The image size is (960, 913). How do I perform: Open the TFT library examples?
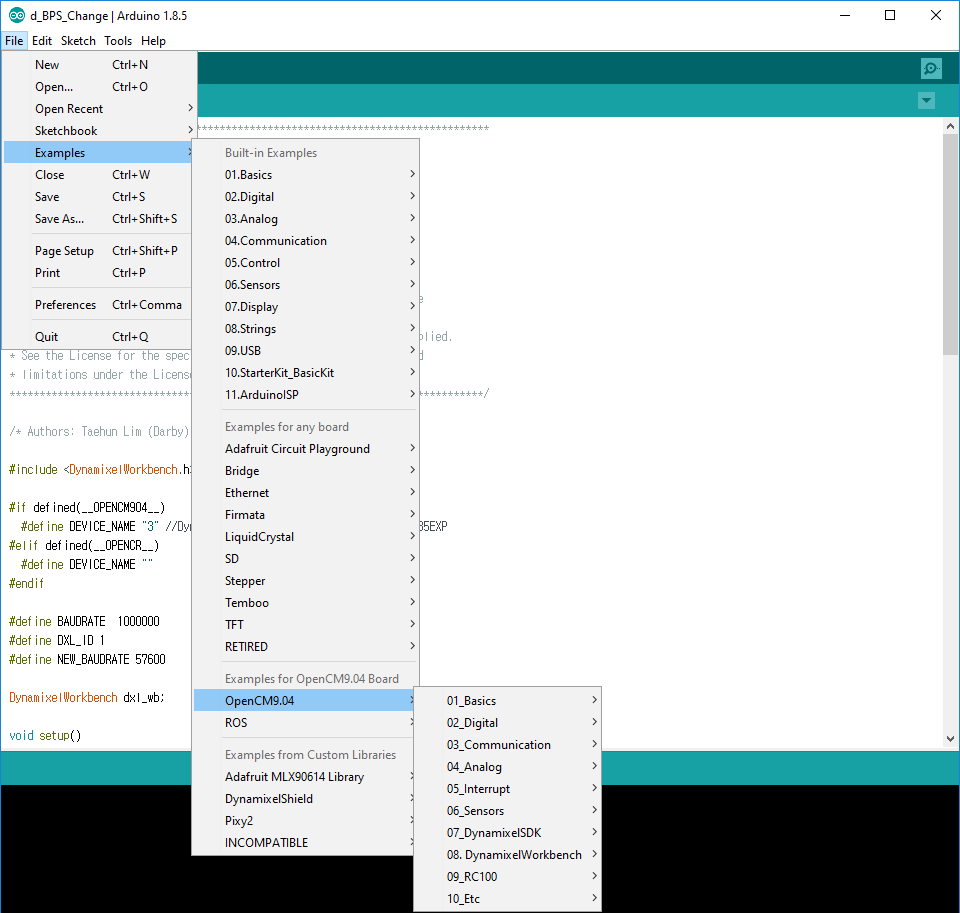(x=306, y=625)
